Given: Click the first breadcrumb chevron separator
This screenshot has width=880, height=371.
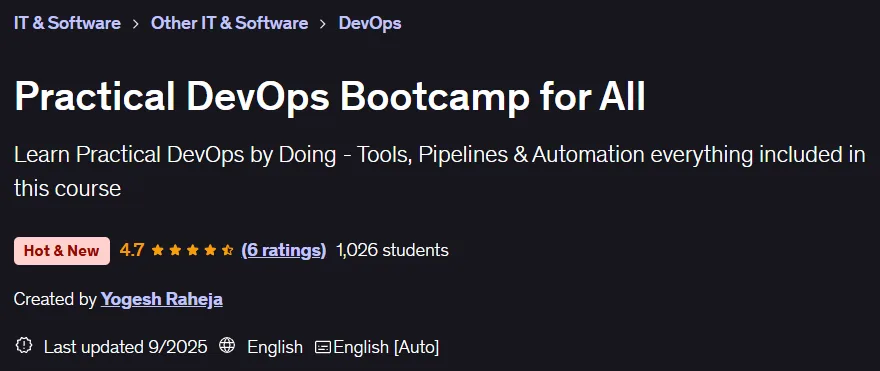Looking at the screenshot, I should click(136, 24).
